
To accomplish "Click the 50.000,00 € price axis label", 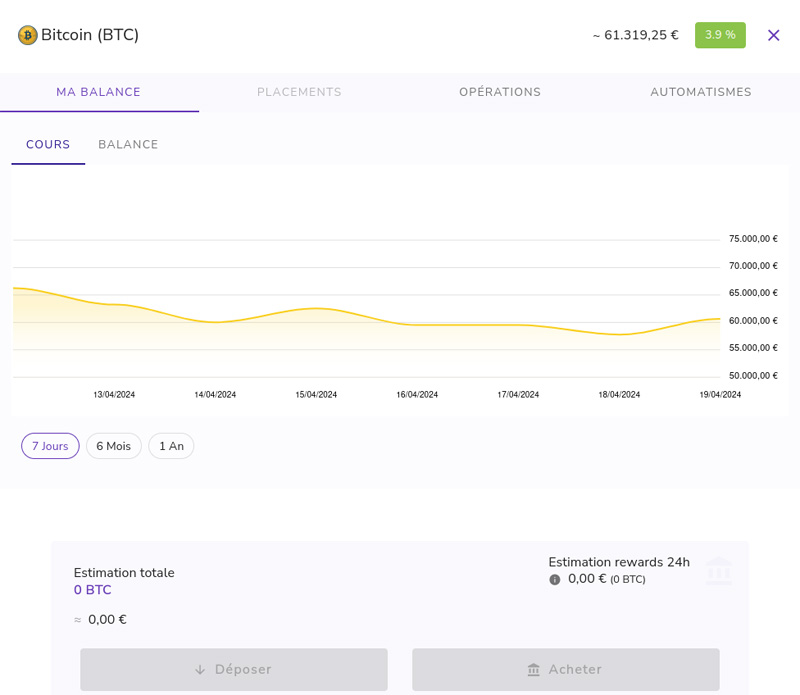I will click(x=753, y=376).
